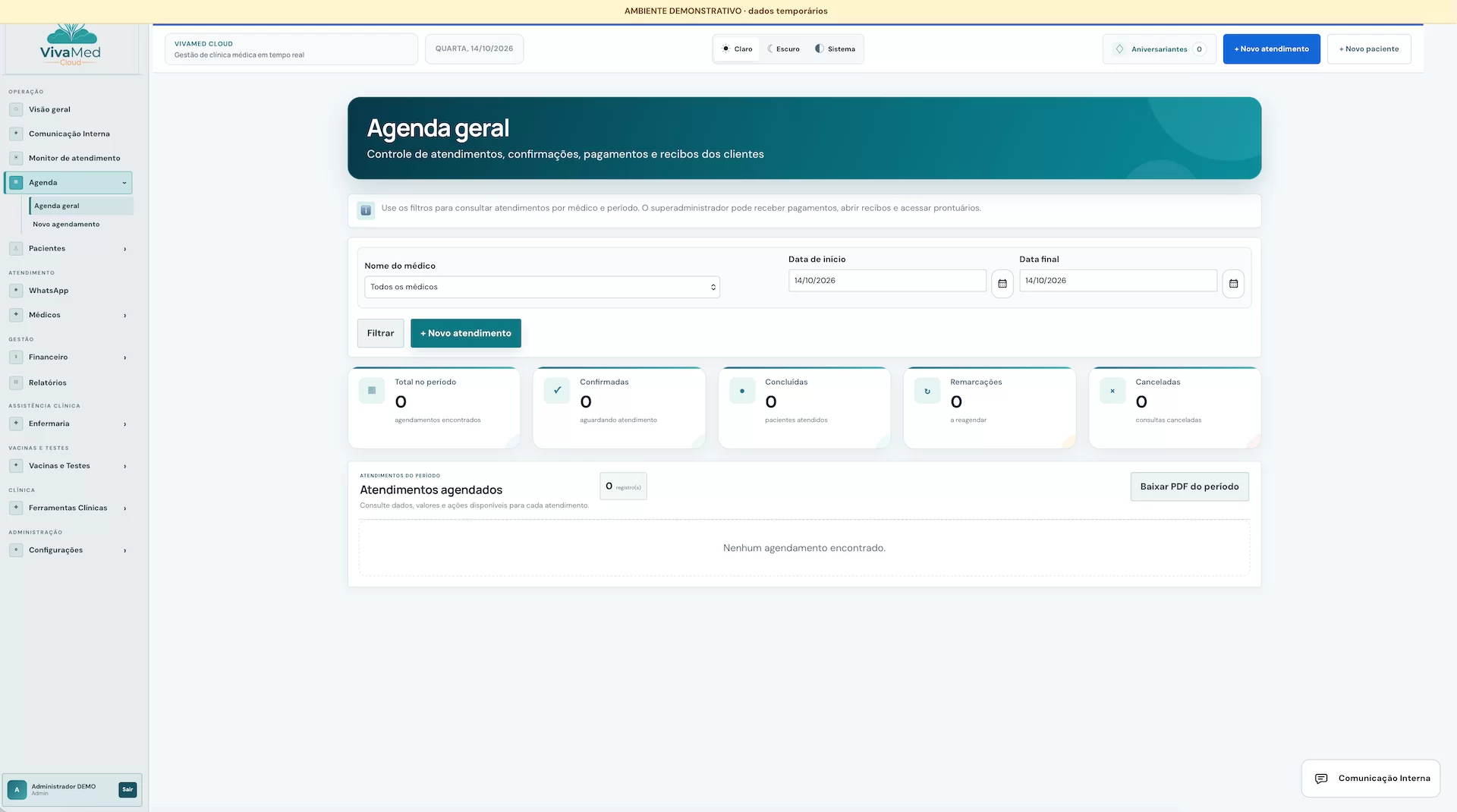
Task: Click the Relatórios sidebar icon
Action: (x=16, y=382)
